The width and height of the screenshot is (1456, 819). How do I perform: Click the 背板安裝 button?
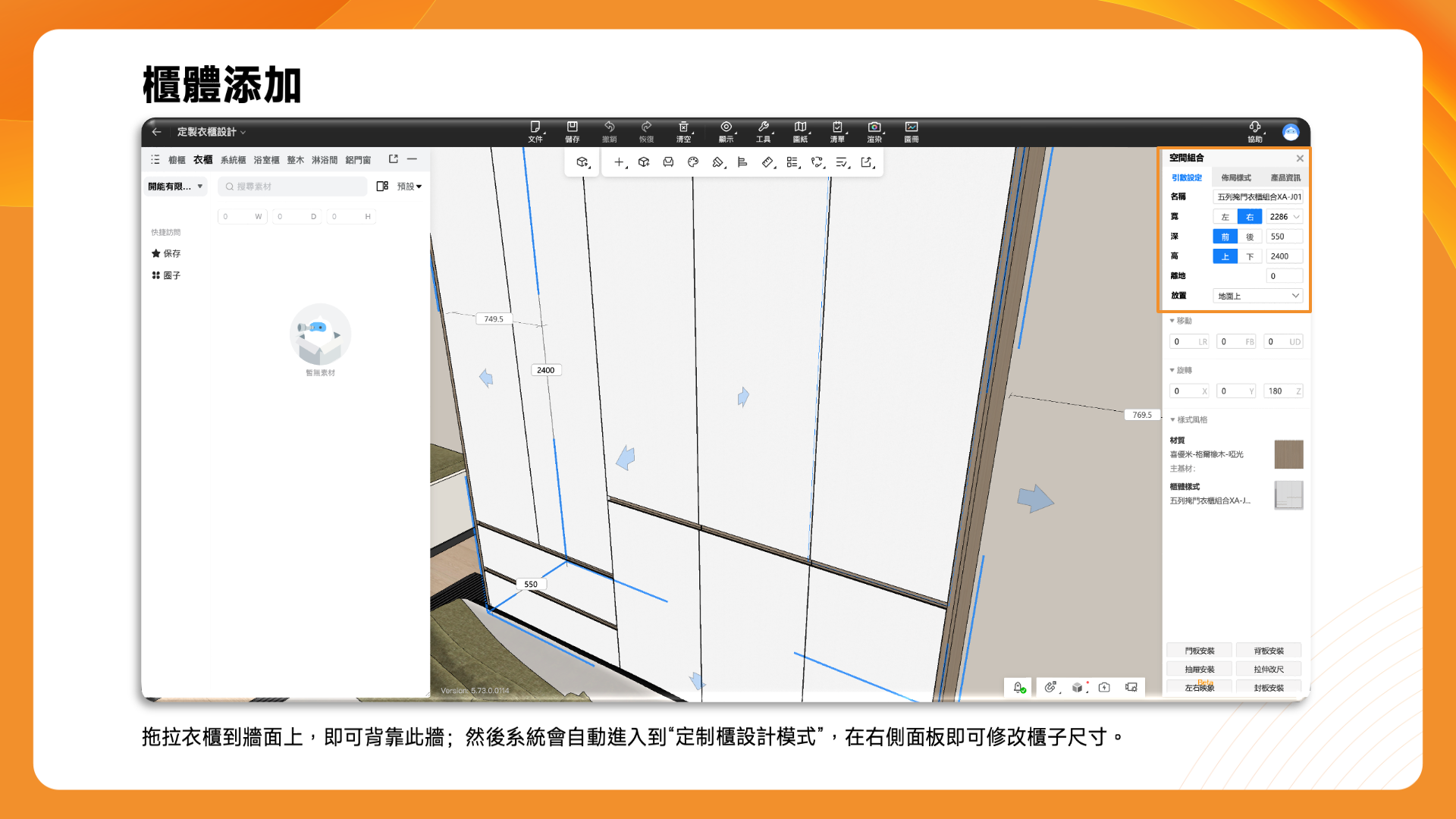[1269, 651]
